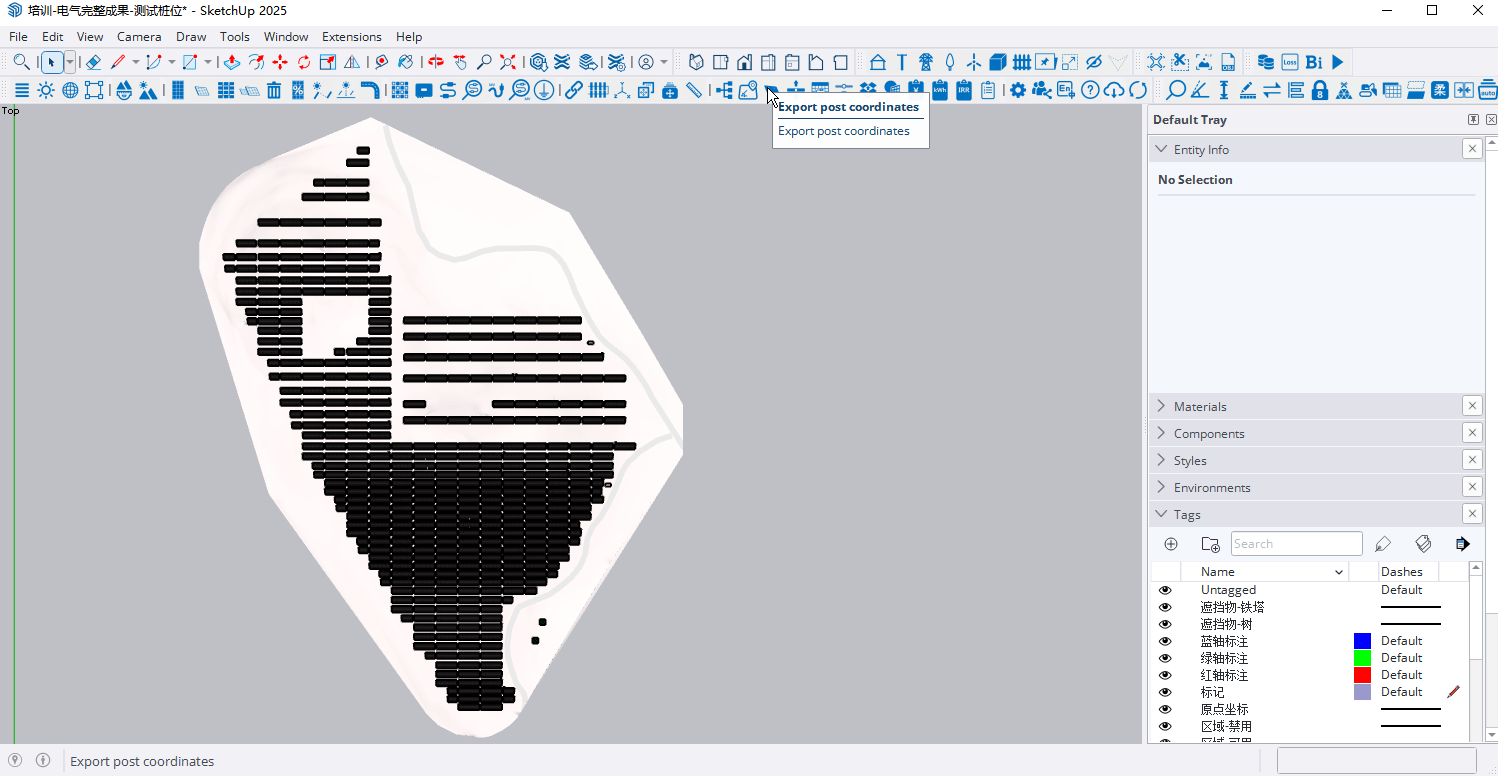The height and width of the screenshot is (776, 1498).
Task: Expand the Styles panel
Action: pyautogui.click(x=1161, y=460)
